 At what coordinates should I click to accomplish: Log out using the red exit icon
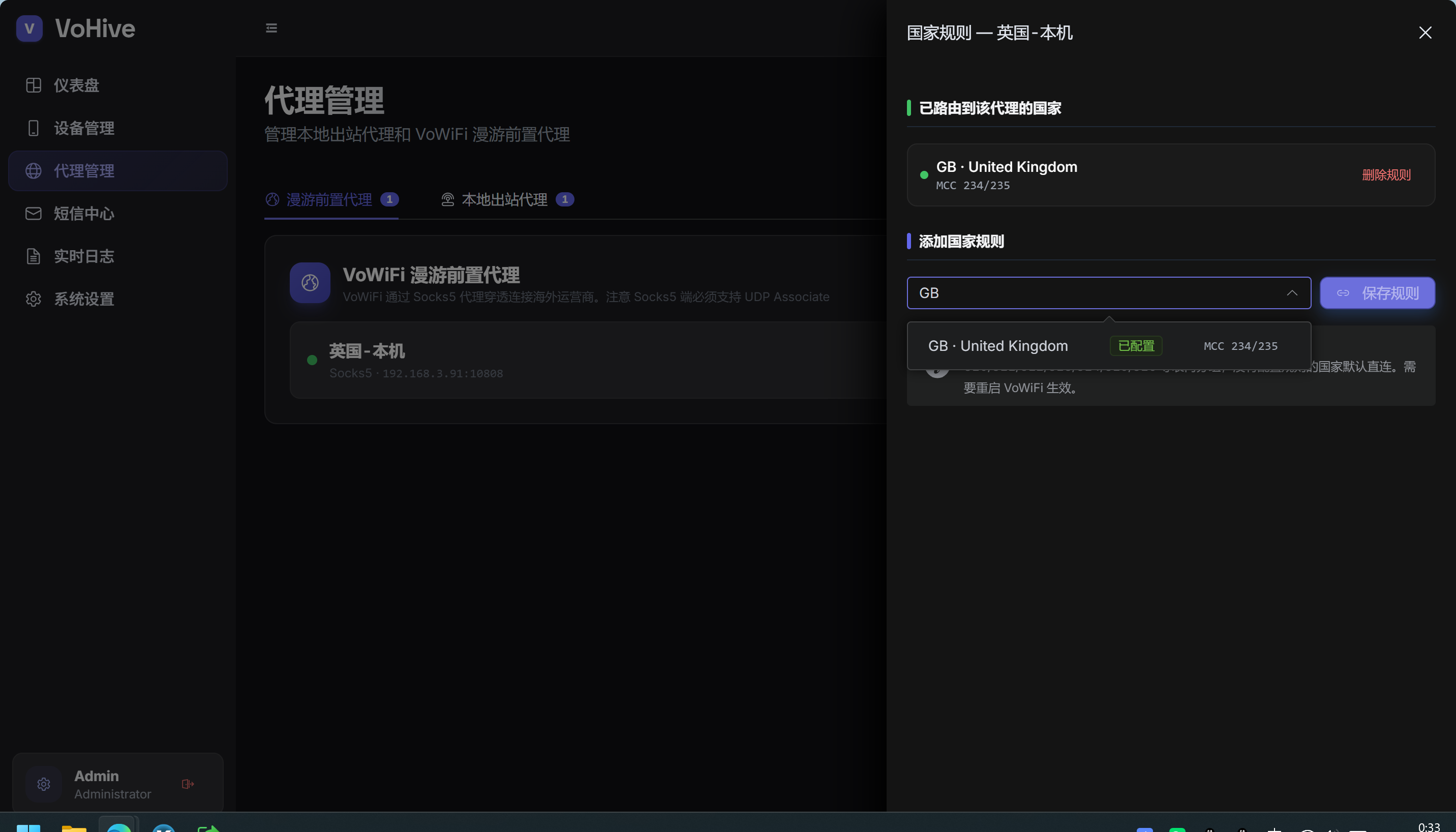tap(188, 784)
